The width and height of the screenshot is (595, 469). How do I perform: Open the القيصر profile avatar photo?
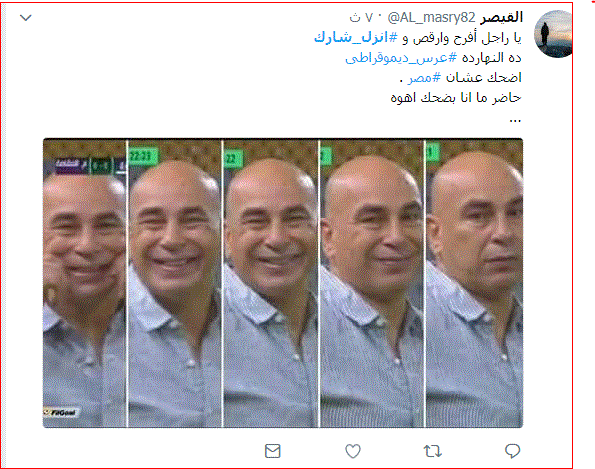[553, 34]
